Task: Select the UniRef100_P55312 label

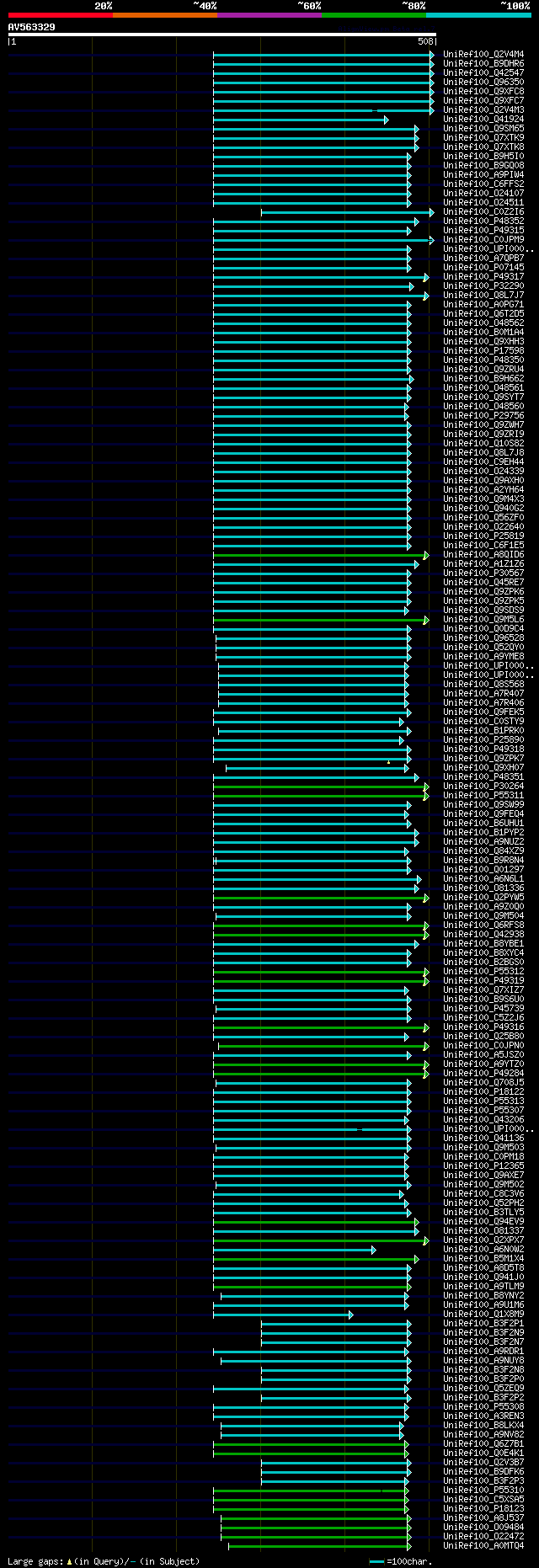Action: coord(483,972)
